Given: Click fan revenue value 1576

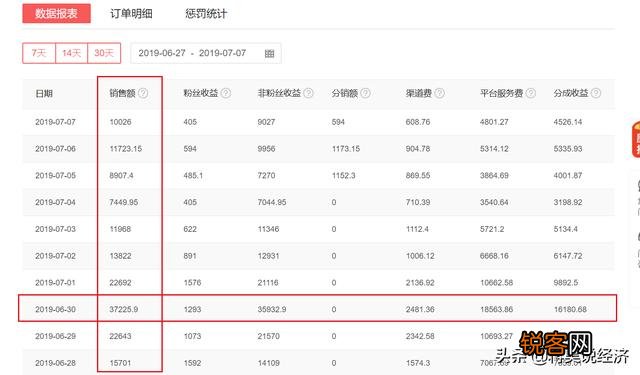Looking at the screenshot, I should pyautogui.click(x=192, y=282).
